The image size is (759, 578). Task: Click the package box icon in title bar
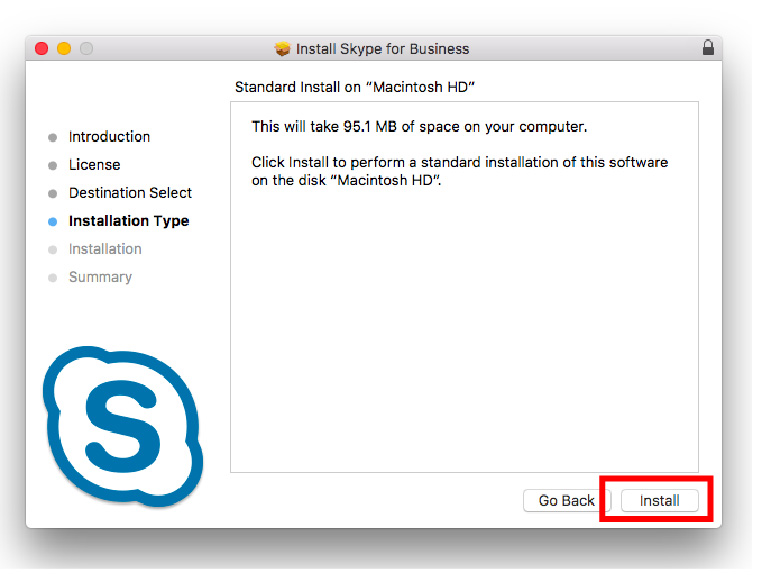coord(282,49)
